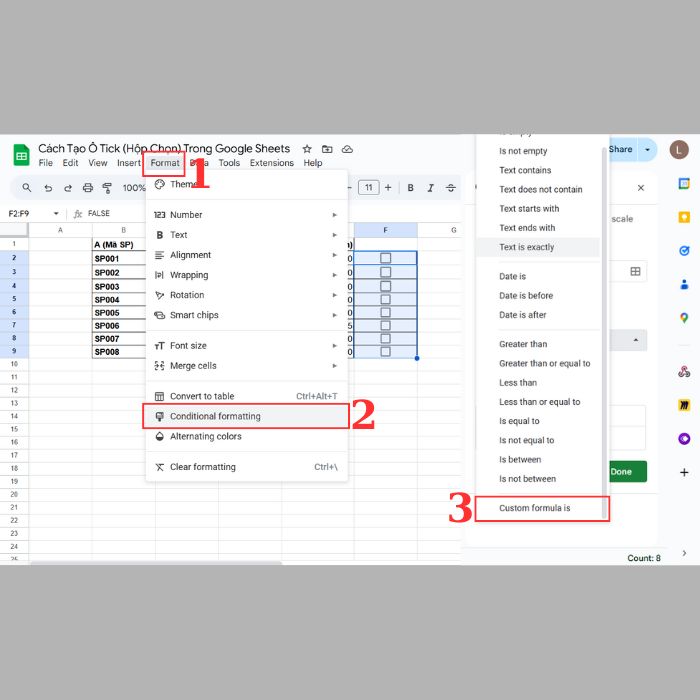The image size is (700, 700).
Task: Select Alternating colors menu item
Action: tap(246, 436)
